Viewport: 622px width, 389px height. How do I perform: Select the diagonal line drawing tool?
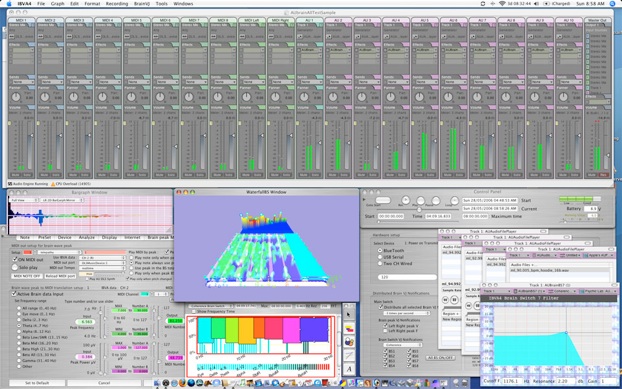coord(349,355)
